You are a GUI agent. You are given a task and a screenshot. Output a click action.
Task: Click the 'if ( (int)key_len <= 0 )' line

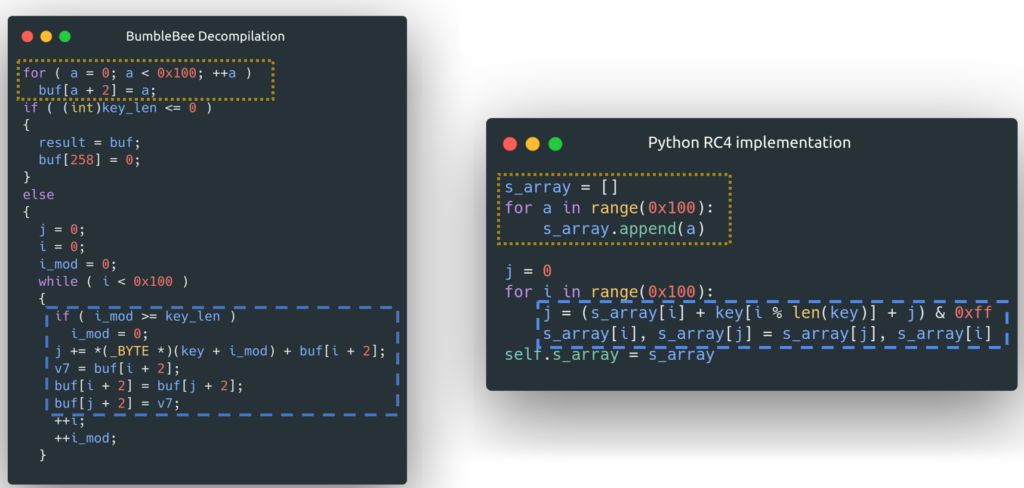point(117,107)
